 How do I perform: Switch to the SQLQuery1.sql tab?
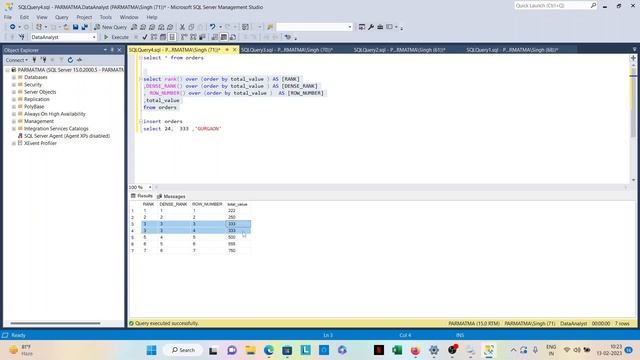[512, 50]
